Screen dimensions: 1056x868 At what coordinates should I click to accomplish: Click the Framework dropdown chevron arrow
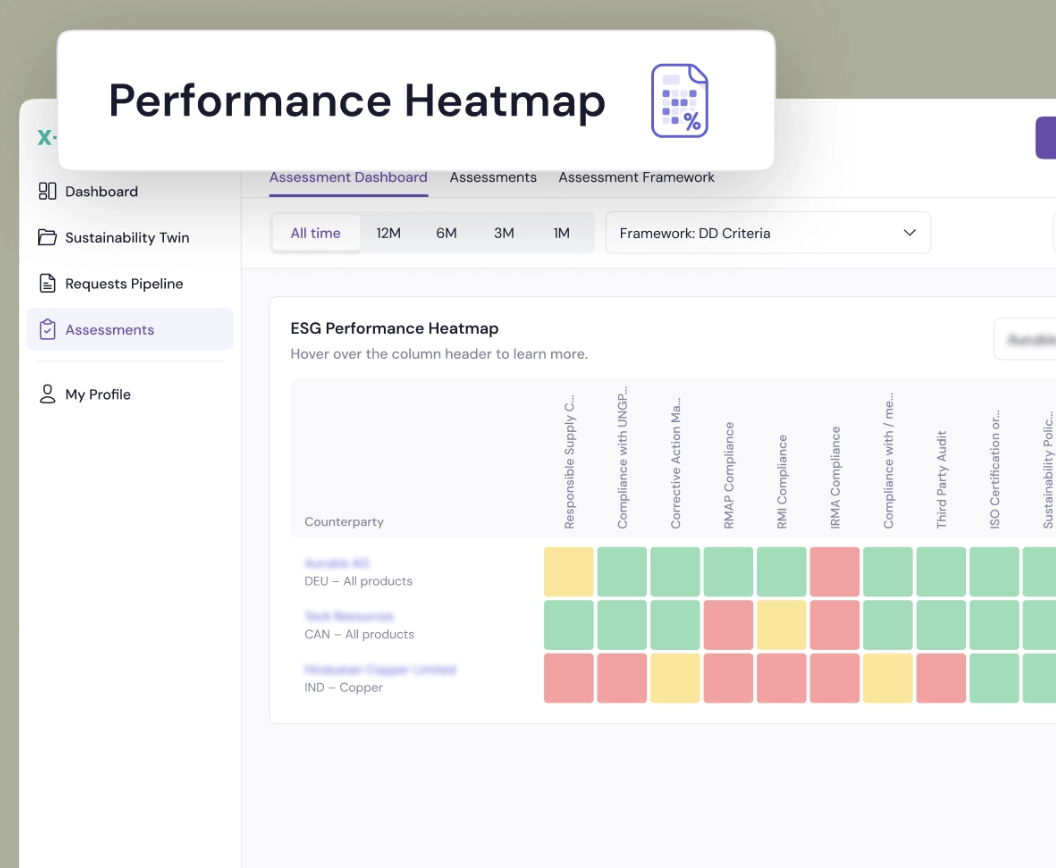click(x=909, y=233)
